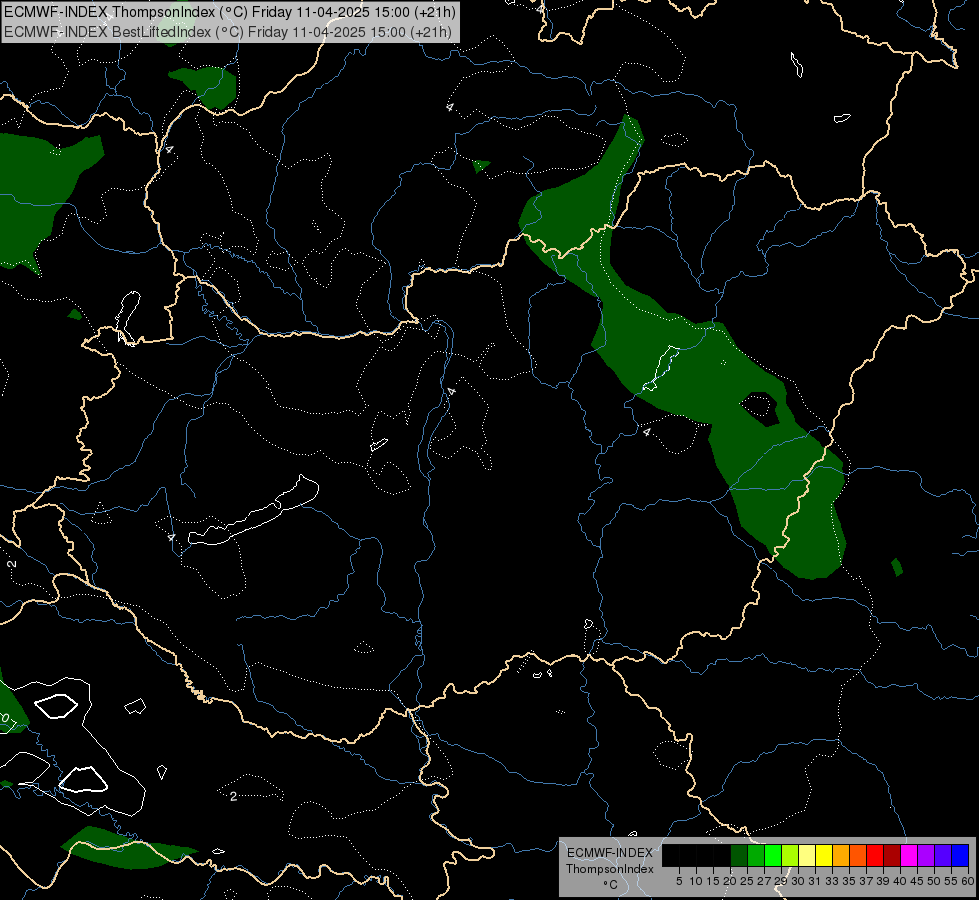
Task: Click legend tick value 39
Action: [883, 881]
